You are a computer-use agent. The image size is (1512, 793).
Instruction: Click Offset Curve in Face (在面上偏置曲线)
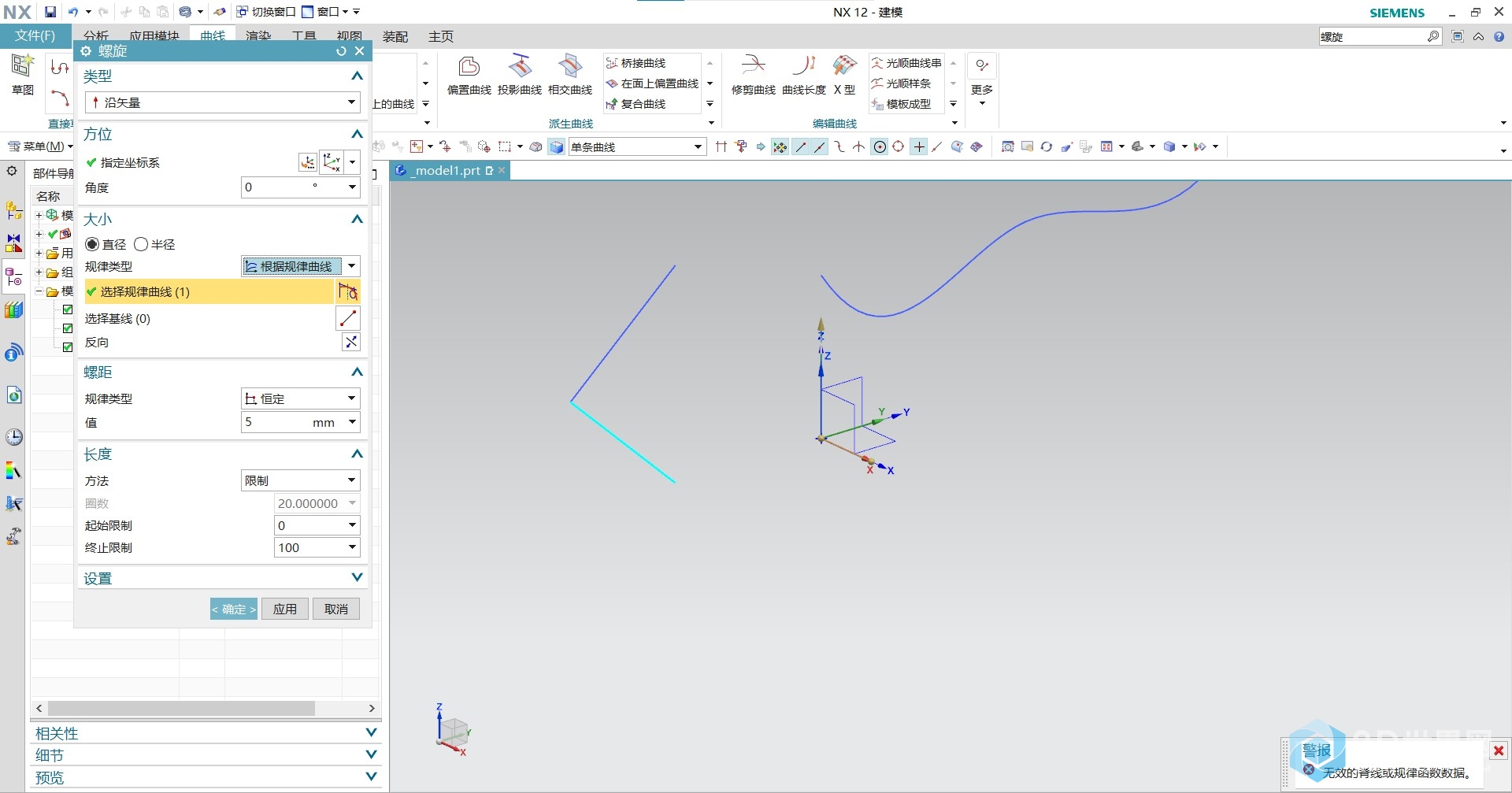[652, 83]
